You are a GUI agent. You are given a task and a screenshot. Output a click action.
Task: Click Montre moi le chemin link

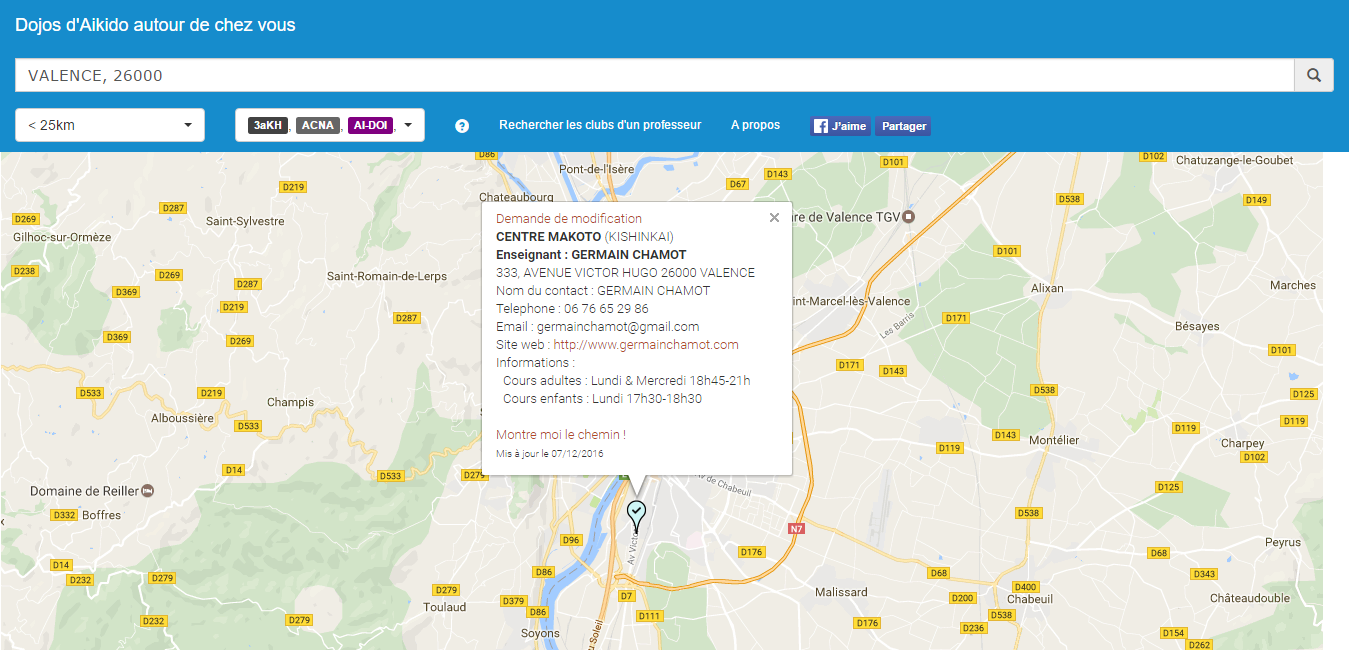(561, 434)
